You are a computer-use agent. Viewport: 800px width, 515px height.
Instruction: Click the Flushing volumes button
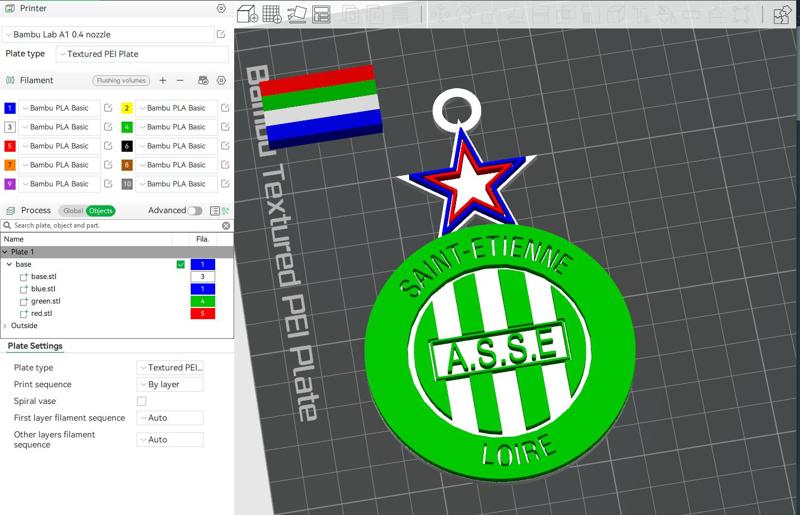tap(121, 80)
